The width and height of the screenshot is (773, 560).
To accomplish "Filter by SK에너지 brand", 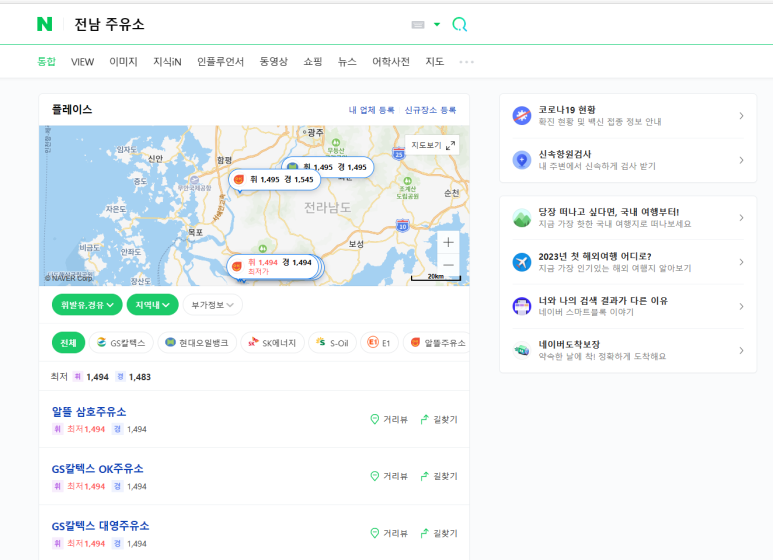I will [x=272, y=343].
